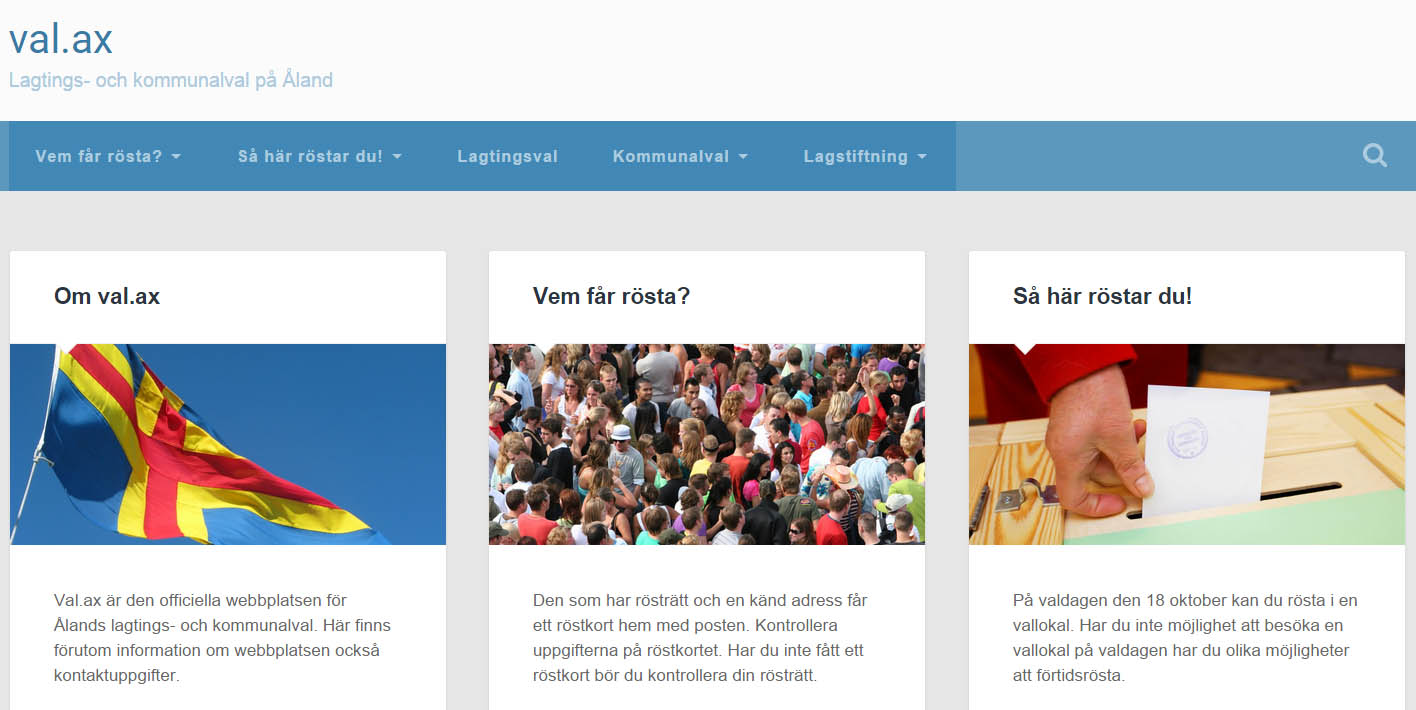Image resolution: width=1416 pixels, height=710 pixels.
Task: Open the Vem får rösta? card heading
Action: pos(612,296)
